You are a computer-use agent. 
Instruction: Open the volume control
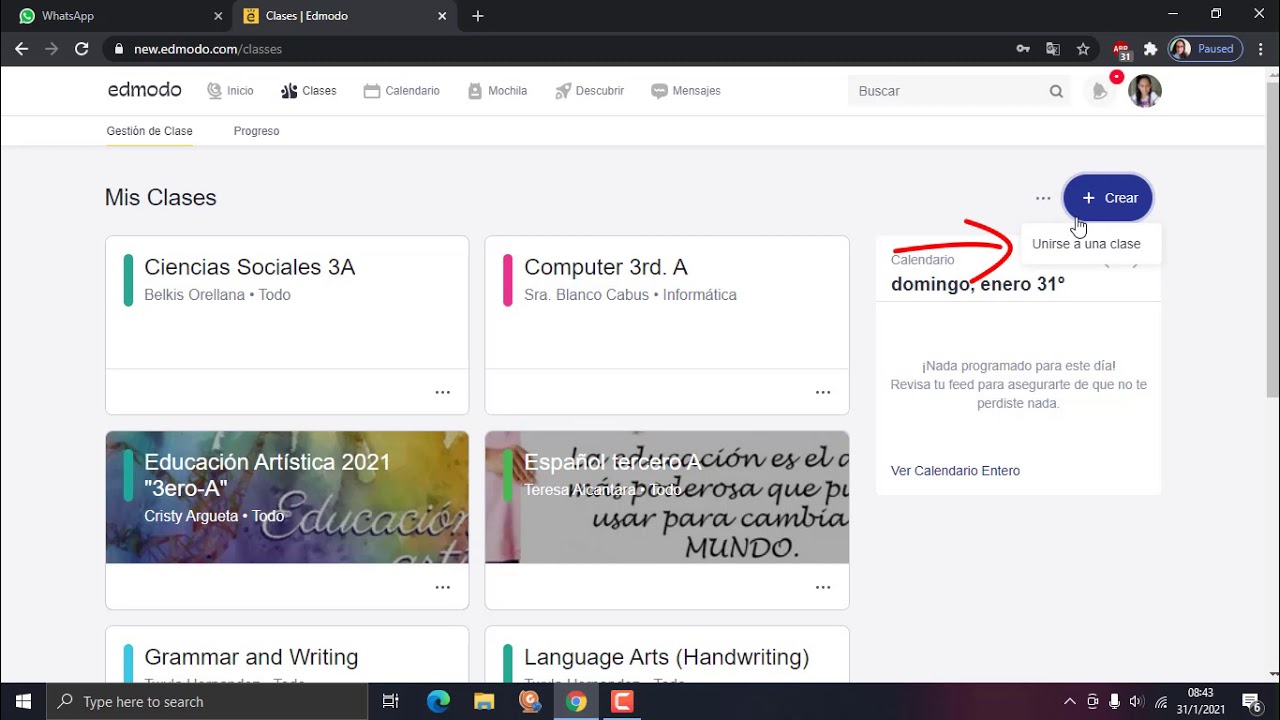[1137, 702]
